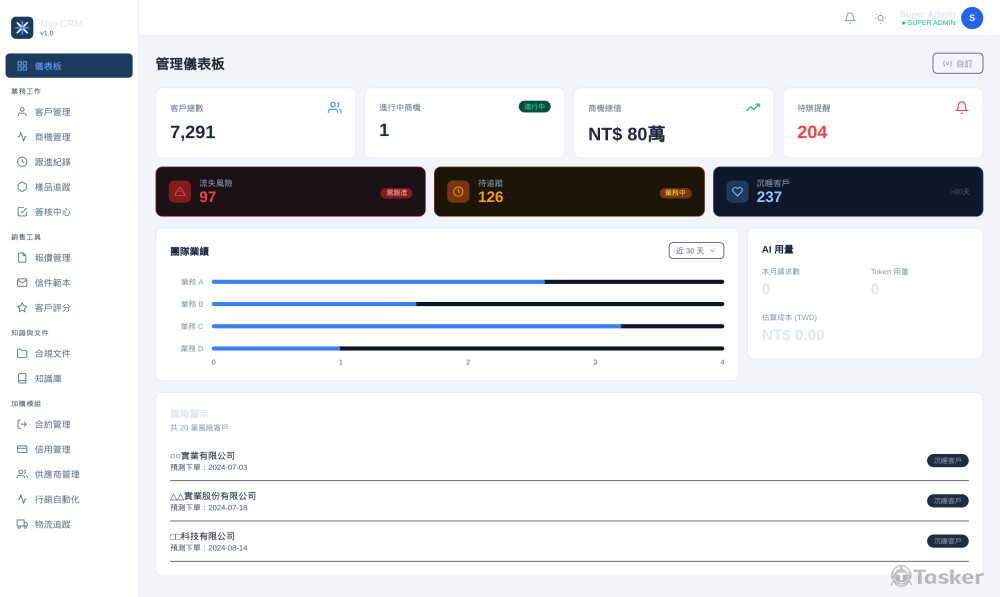Click the red bell icon on 待辦提醒 card
1000x597 pixels.
962,107
